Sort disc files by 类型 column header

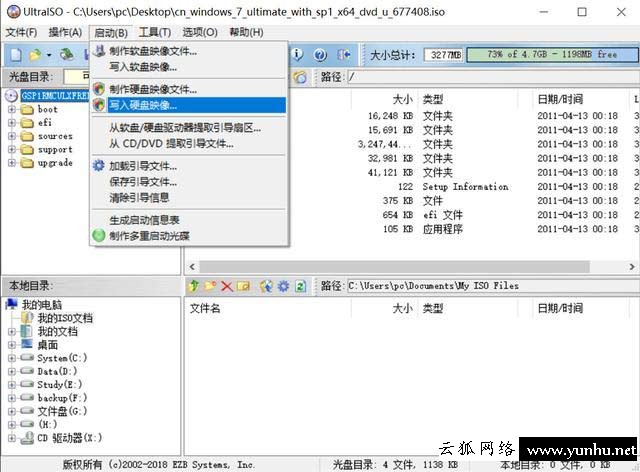(433, 99)
